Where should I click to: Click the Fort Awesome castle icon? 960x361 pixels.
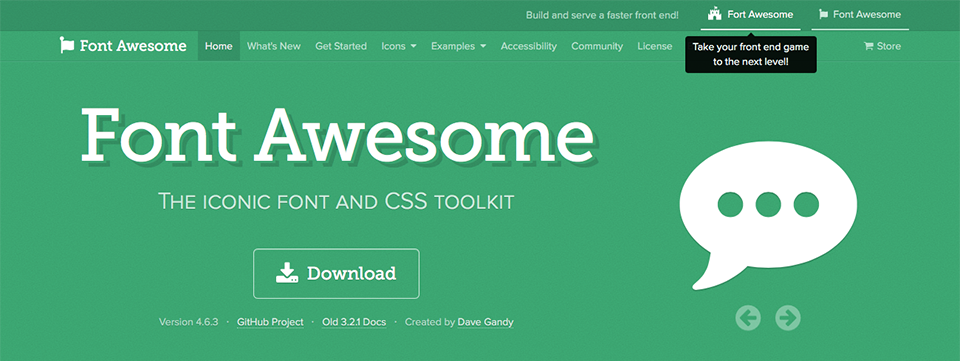pos(714,14)
